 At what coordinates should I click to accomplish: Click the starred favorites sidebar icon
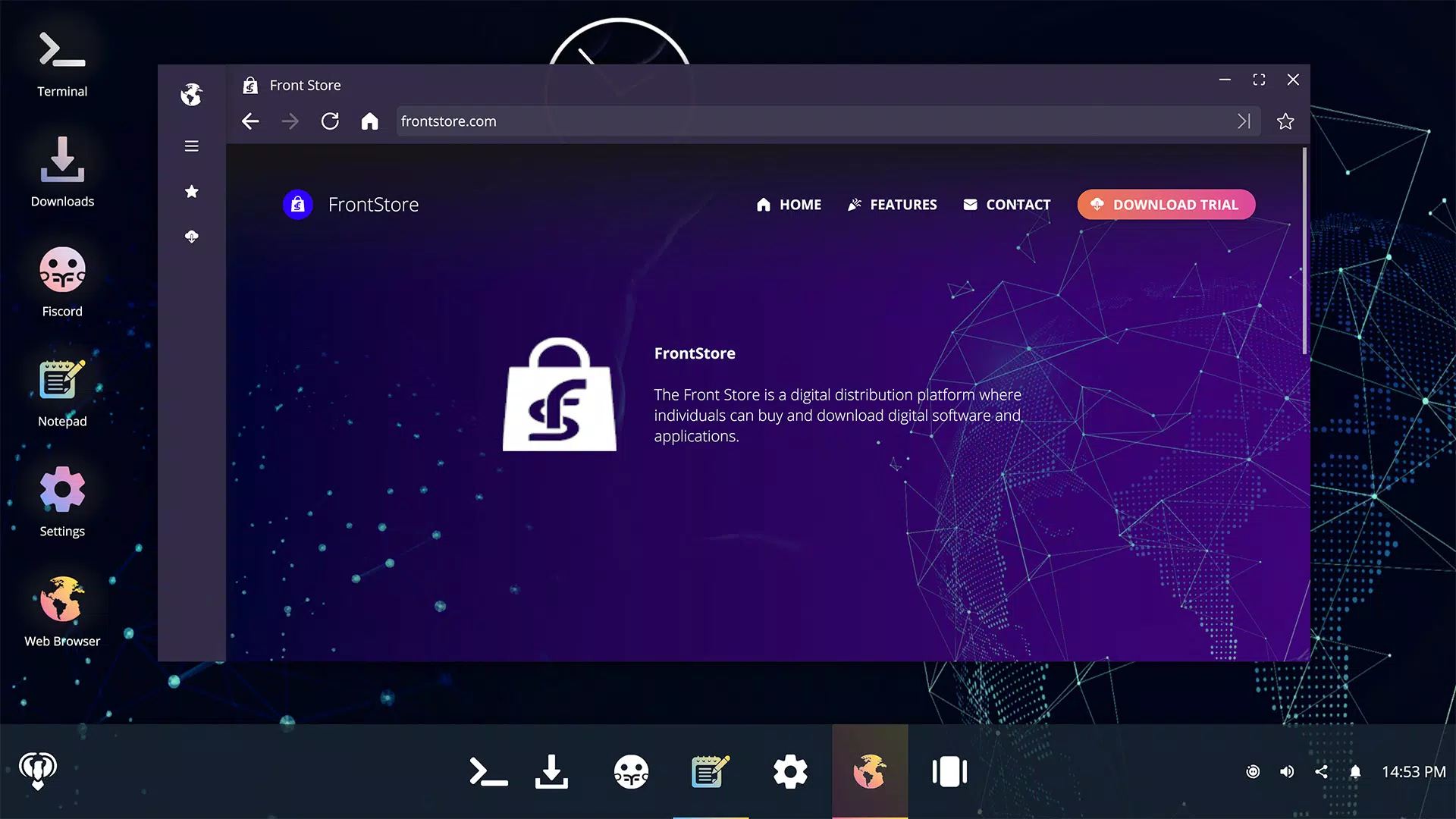(190, 190)
